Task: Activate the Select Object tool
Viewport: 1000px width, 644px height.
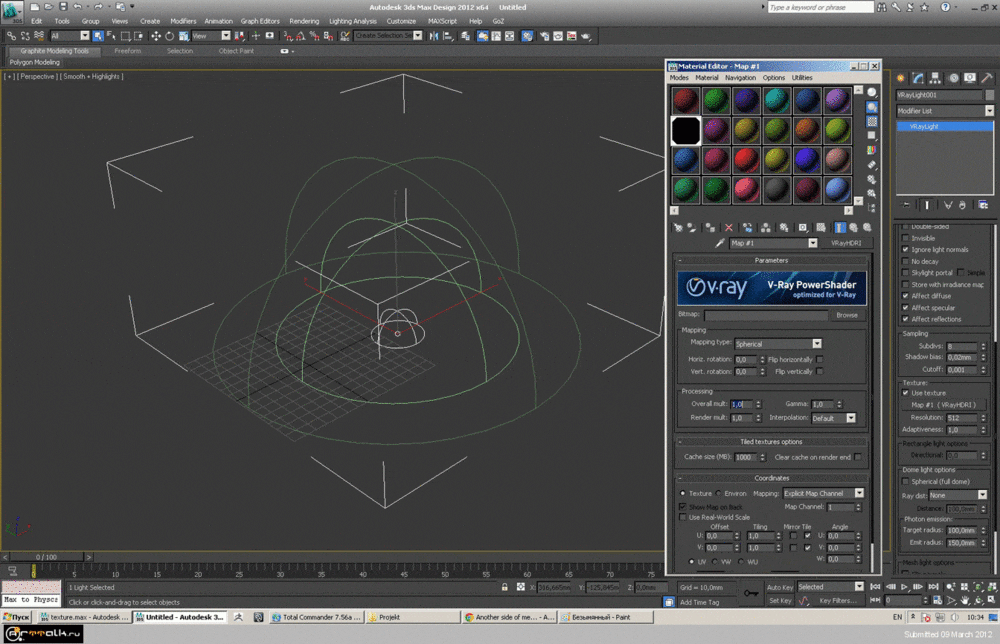Action: click(98, 36)
